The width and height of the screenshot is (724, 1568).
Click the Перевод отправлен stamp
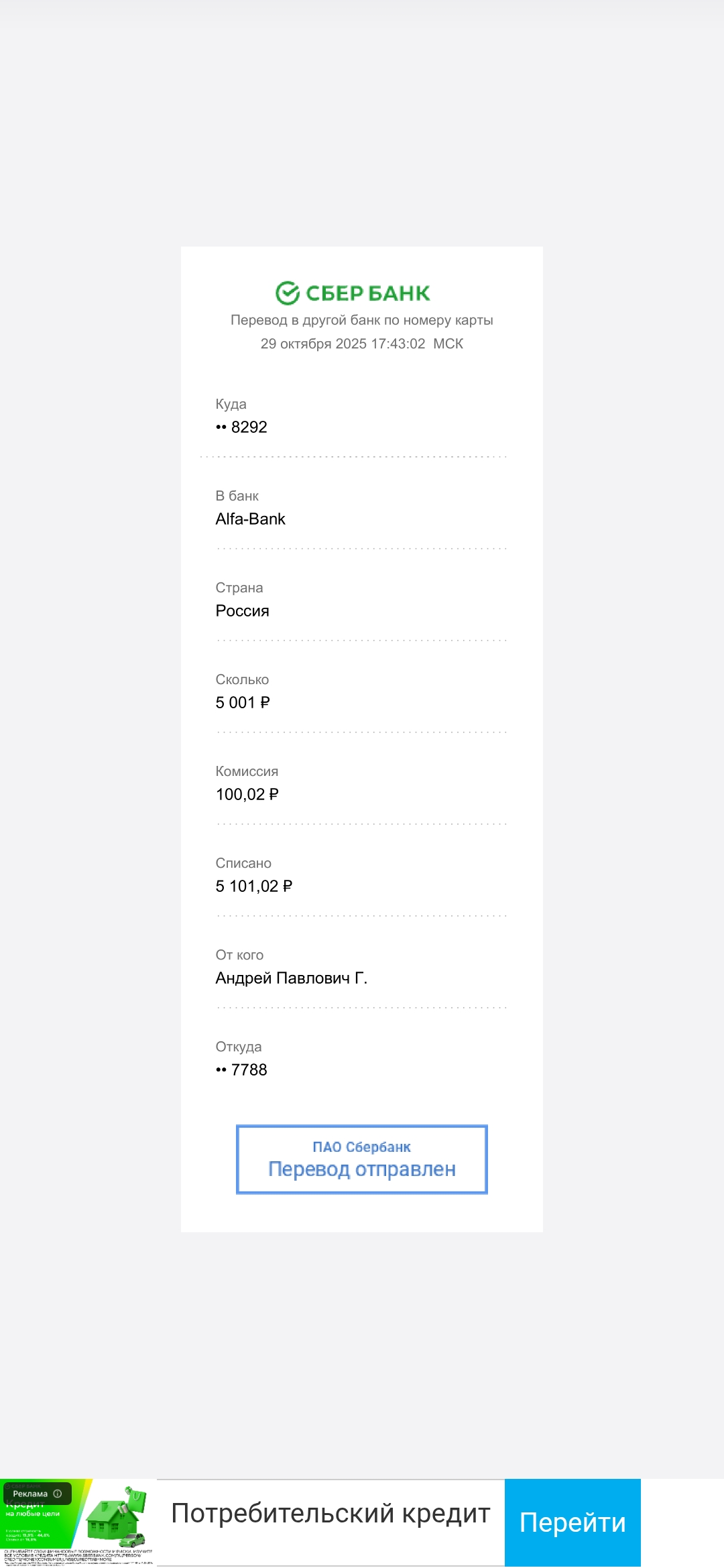pyautogui.click(x=362, y=1169)
